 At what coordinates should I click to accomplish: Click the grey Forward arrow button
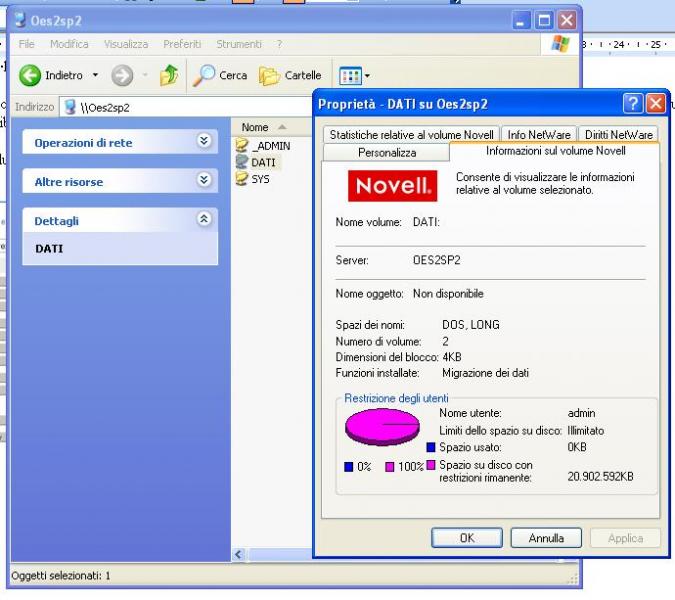122,76
